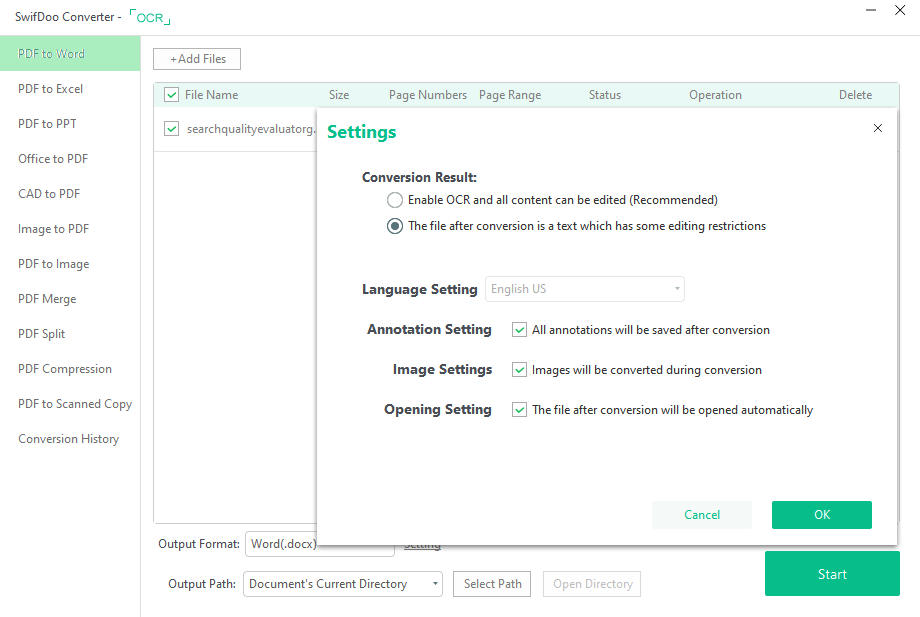Screen dimensions: 920x617
Task: Open the Language Setting dropdown
Action: click(x=584, y=289)
